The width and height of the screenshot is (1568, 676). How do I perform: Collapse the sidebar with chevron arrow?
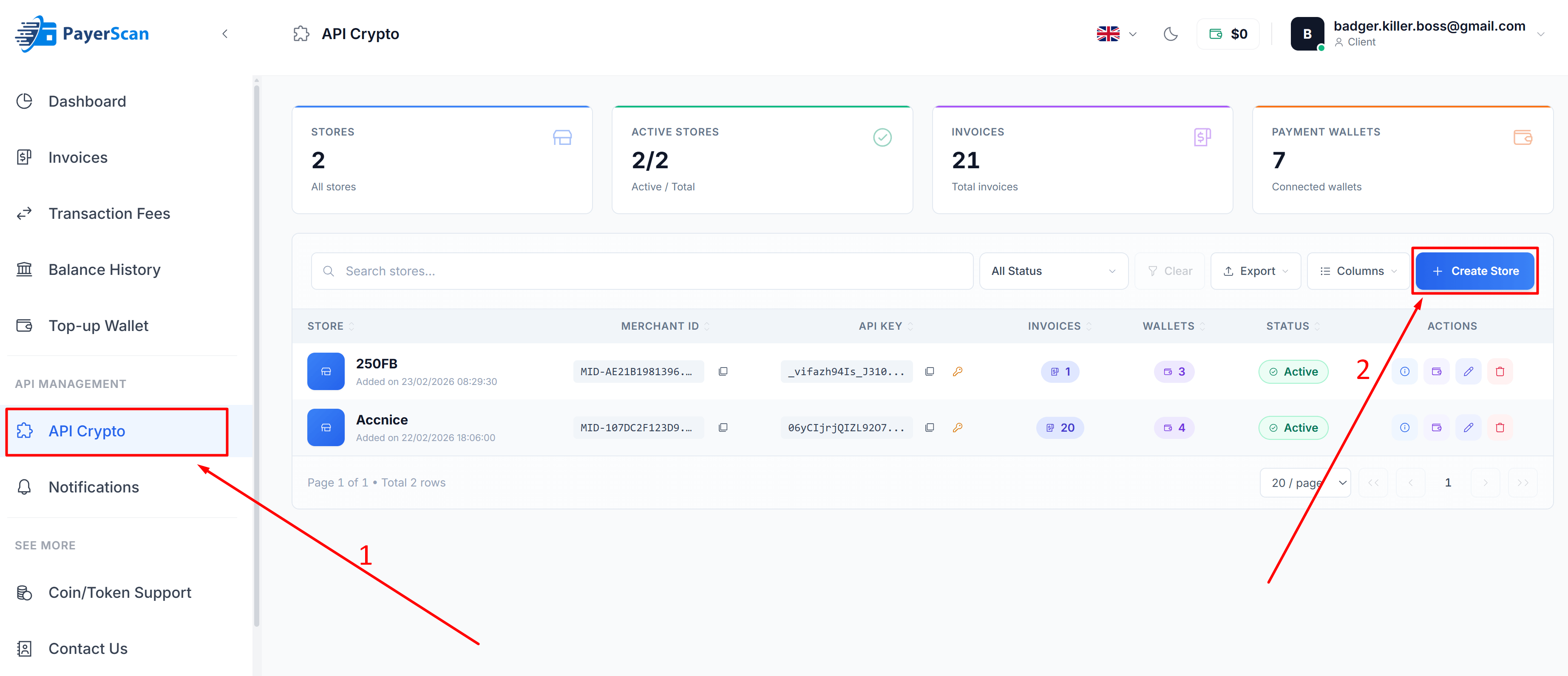(x=225, y=34)
